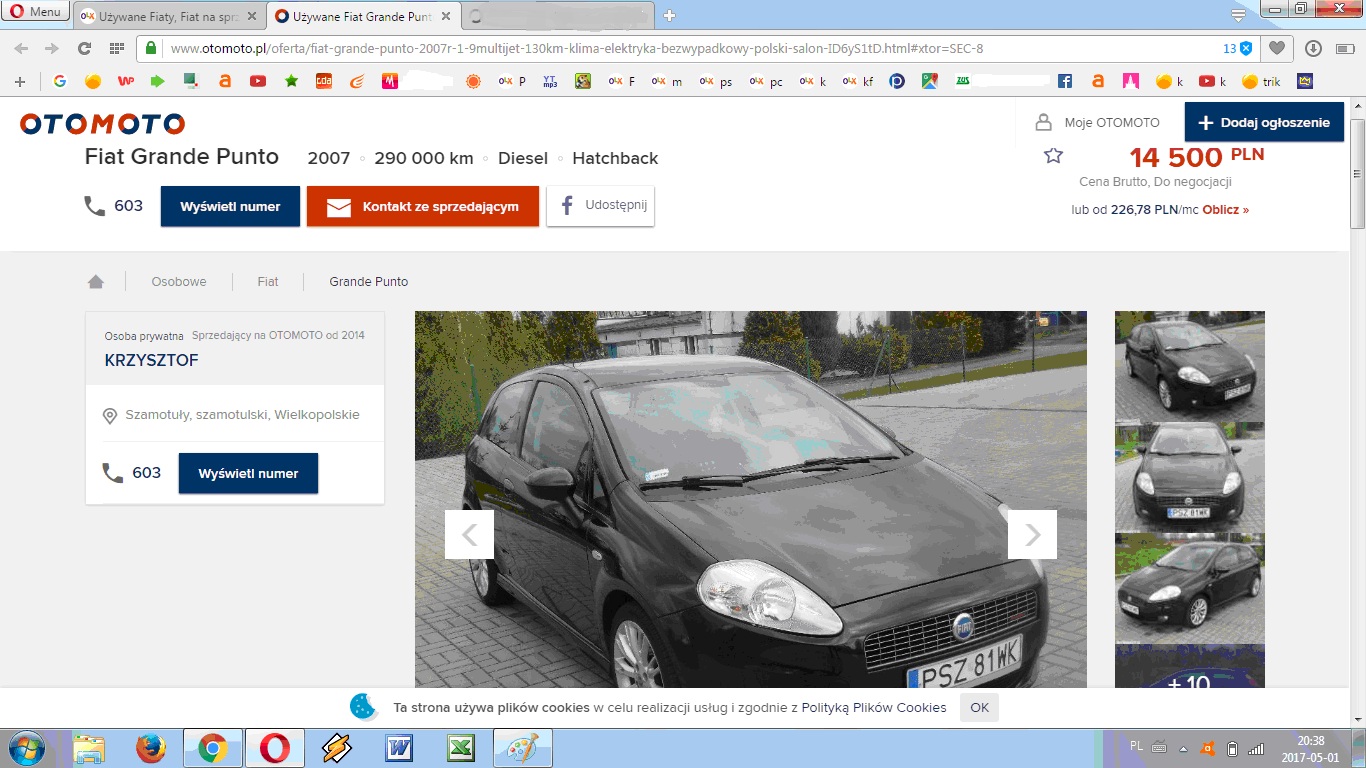Click the Dodaj ogłoszenie button
Viewport: 1366px width, 768px height.
1264,122
